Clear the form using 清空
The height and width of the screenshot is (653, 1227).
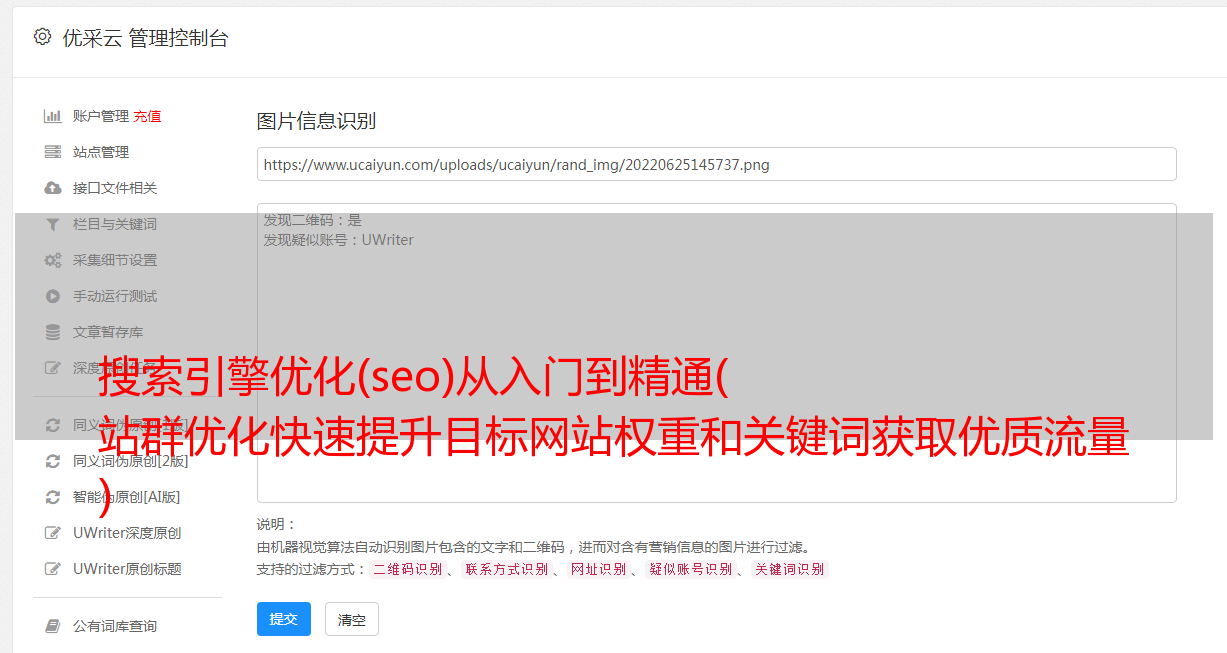(x=352, y=619)
